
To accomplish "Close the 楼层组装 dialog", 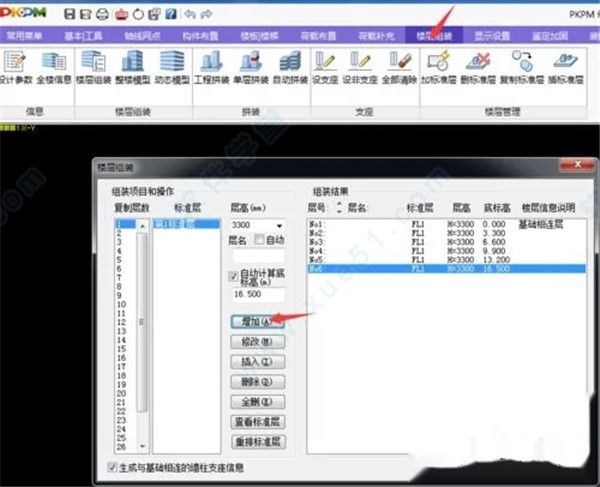I will (x=578, y=165).
